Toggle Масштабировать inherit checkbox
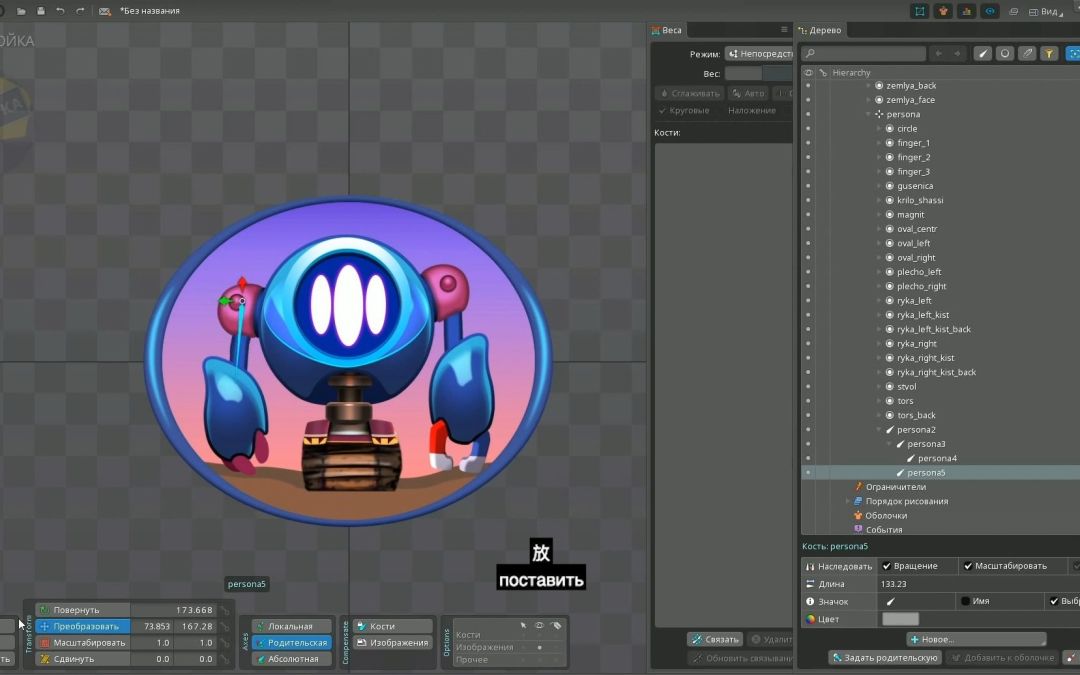Viewport: 1080px width, 675px height. pyautogui.click(x=968, y=566)
